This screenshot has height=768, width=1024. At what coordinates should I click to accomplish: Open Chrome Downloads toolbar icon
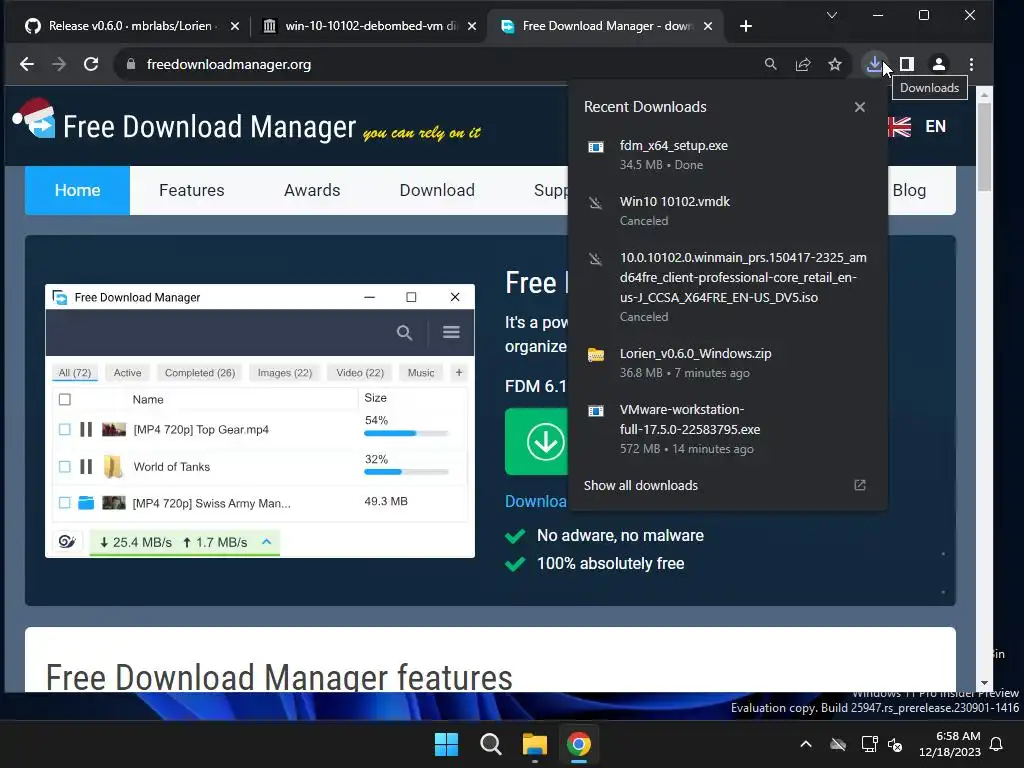tap(874, 64)
